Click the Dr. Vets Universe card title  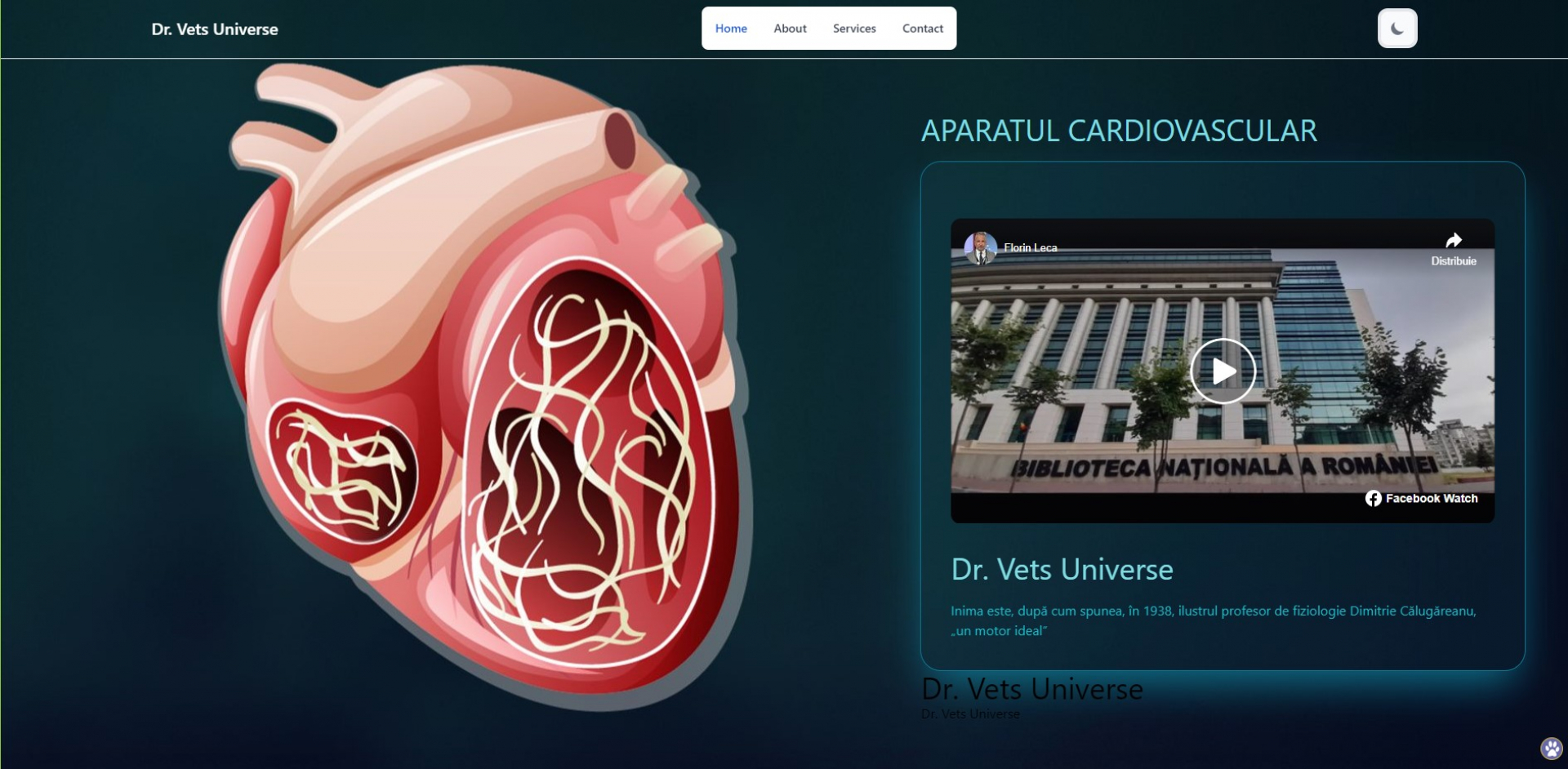[1062, 569]
